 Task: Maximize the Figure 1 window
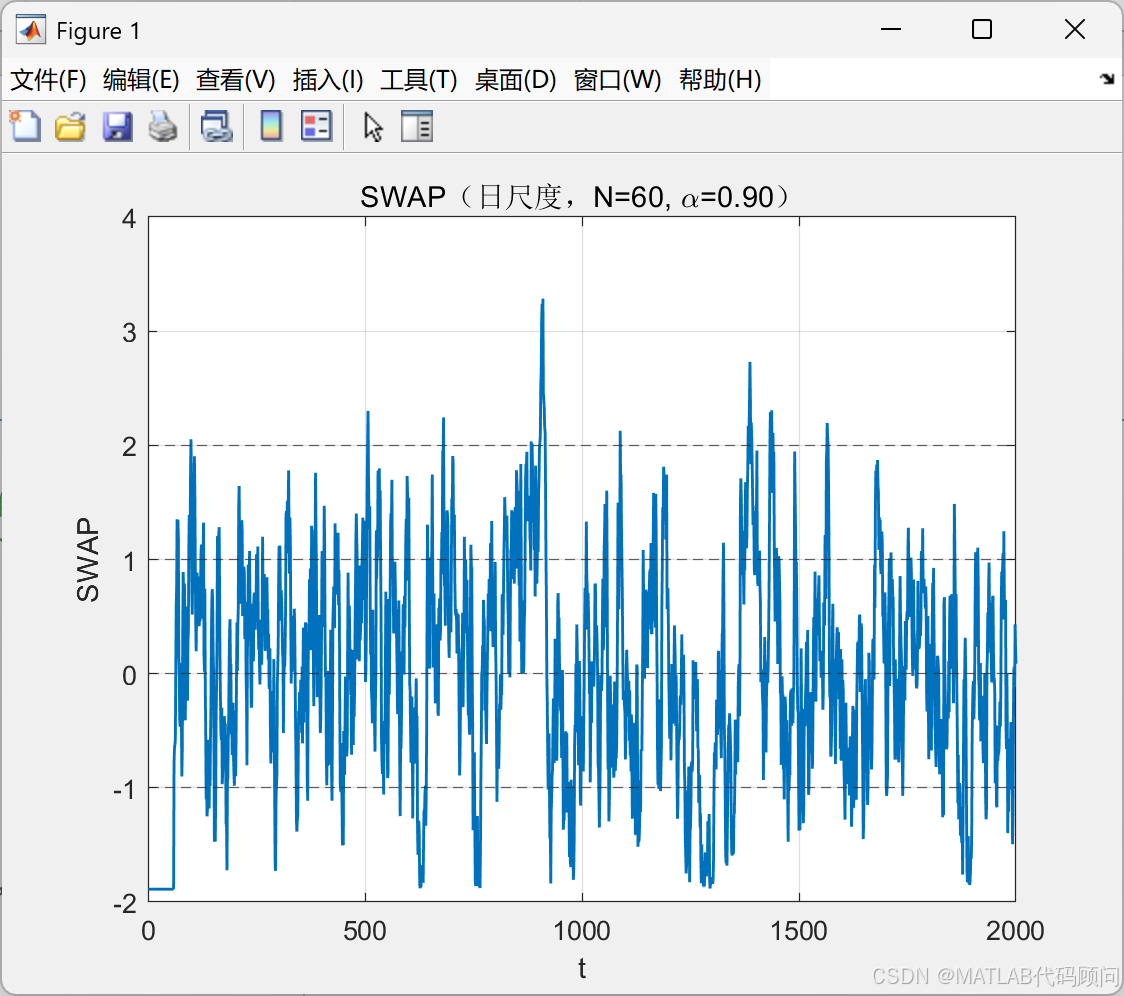point(981,29)
